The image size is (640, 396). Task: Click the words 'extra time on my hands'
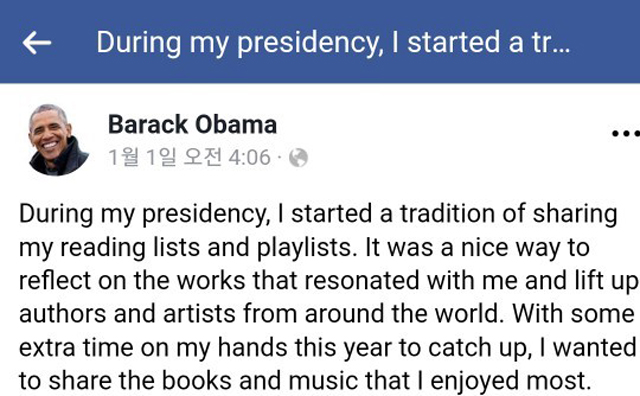[x=153, y=349]
